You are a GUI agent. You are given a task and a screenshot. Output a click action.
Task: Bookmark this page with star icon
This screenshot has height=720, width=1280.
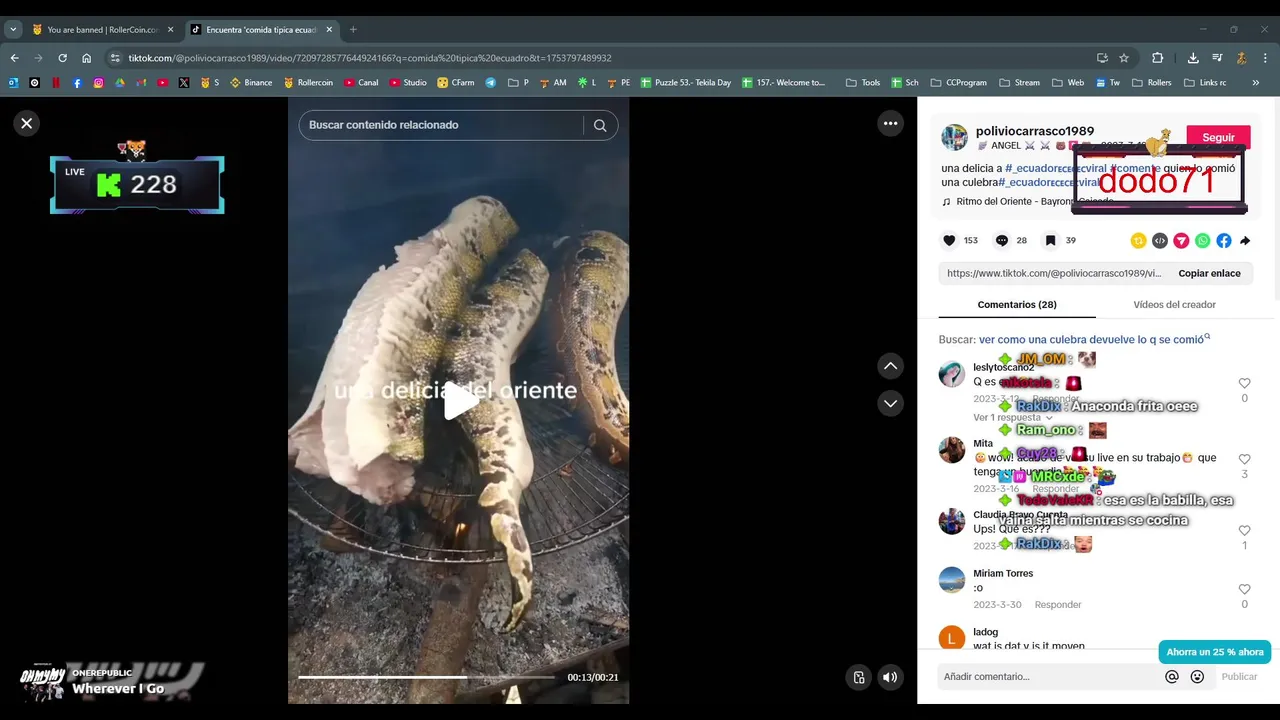coord(1124,58)
